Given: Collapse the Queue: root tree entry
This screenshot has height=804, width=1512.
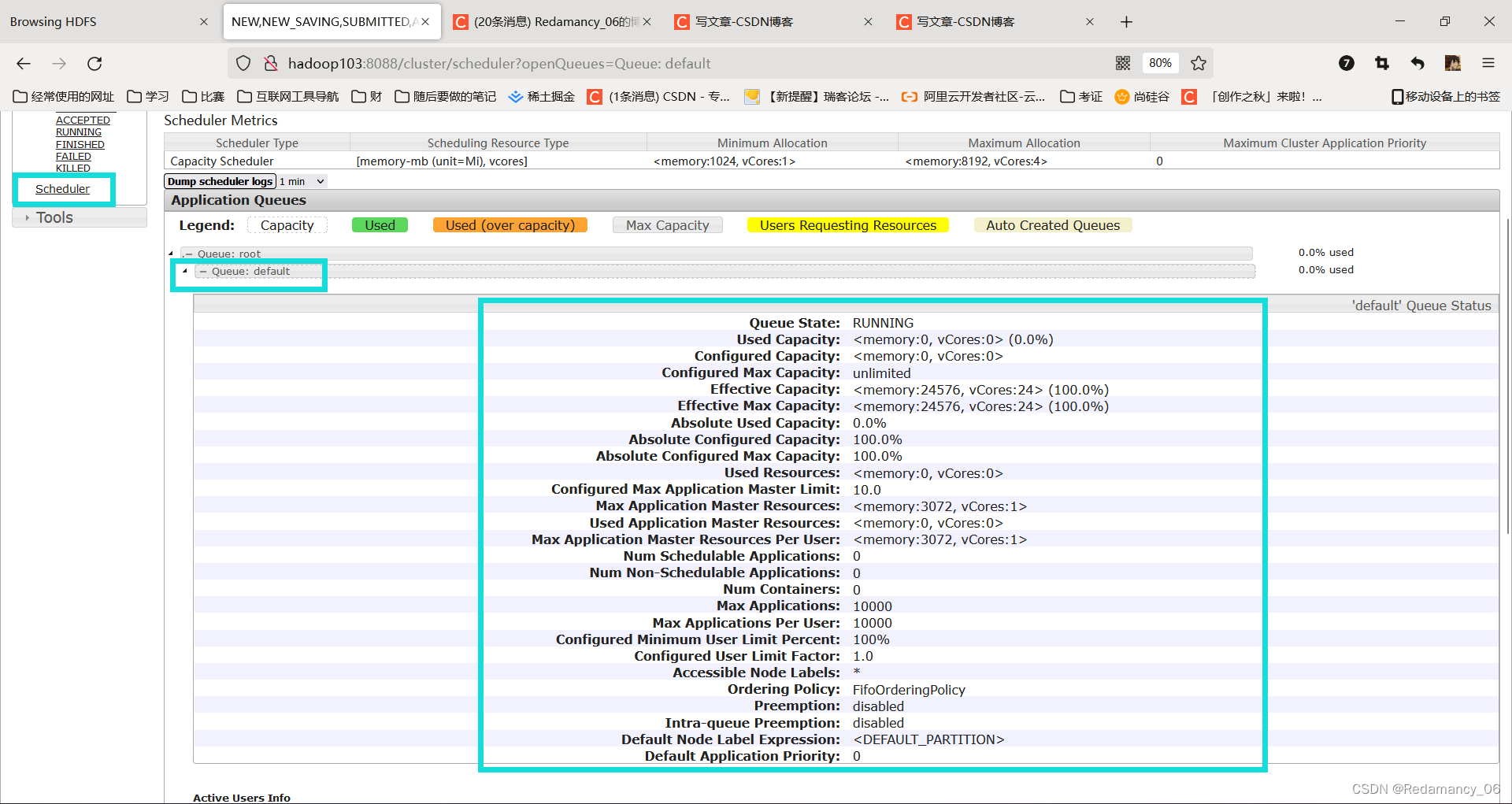Looking at the screenshot, I should [170, 253].
